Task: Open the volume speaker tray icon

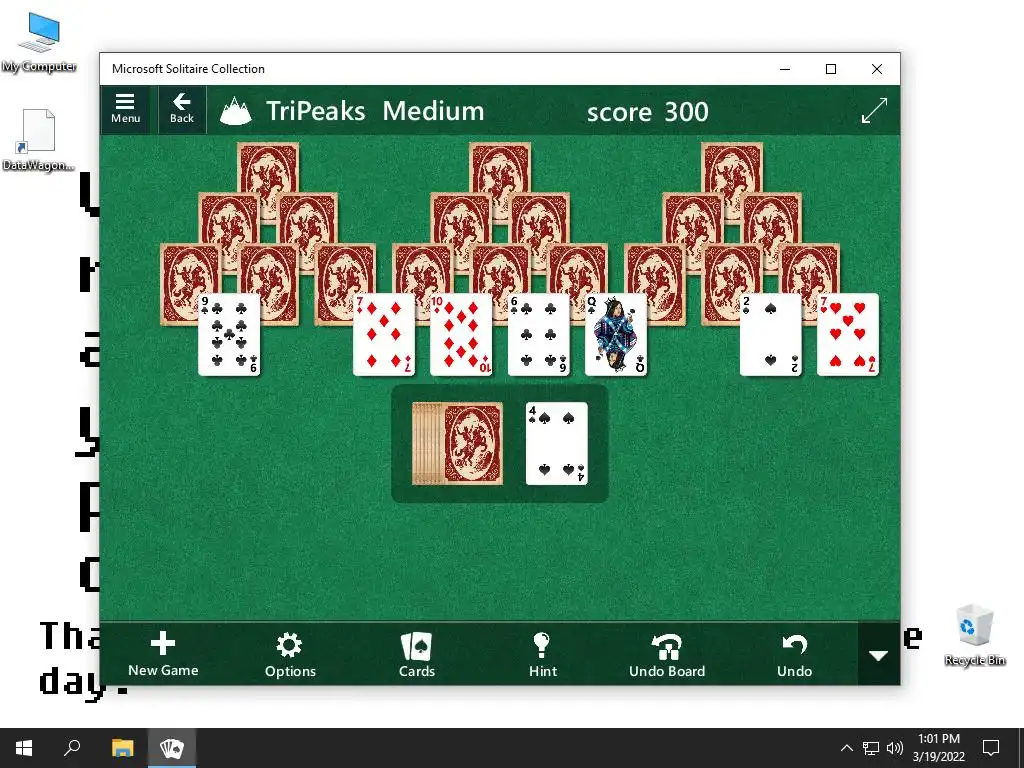Action: point(895,748)
